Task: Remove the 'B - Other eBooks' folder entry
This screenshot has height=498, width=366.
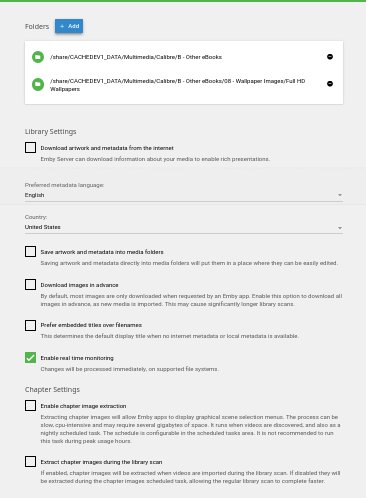Action: tap(330, 57)
